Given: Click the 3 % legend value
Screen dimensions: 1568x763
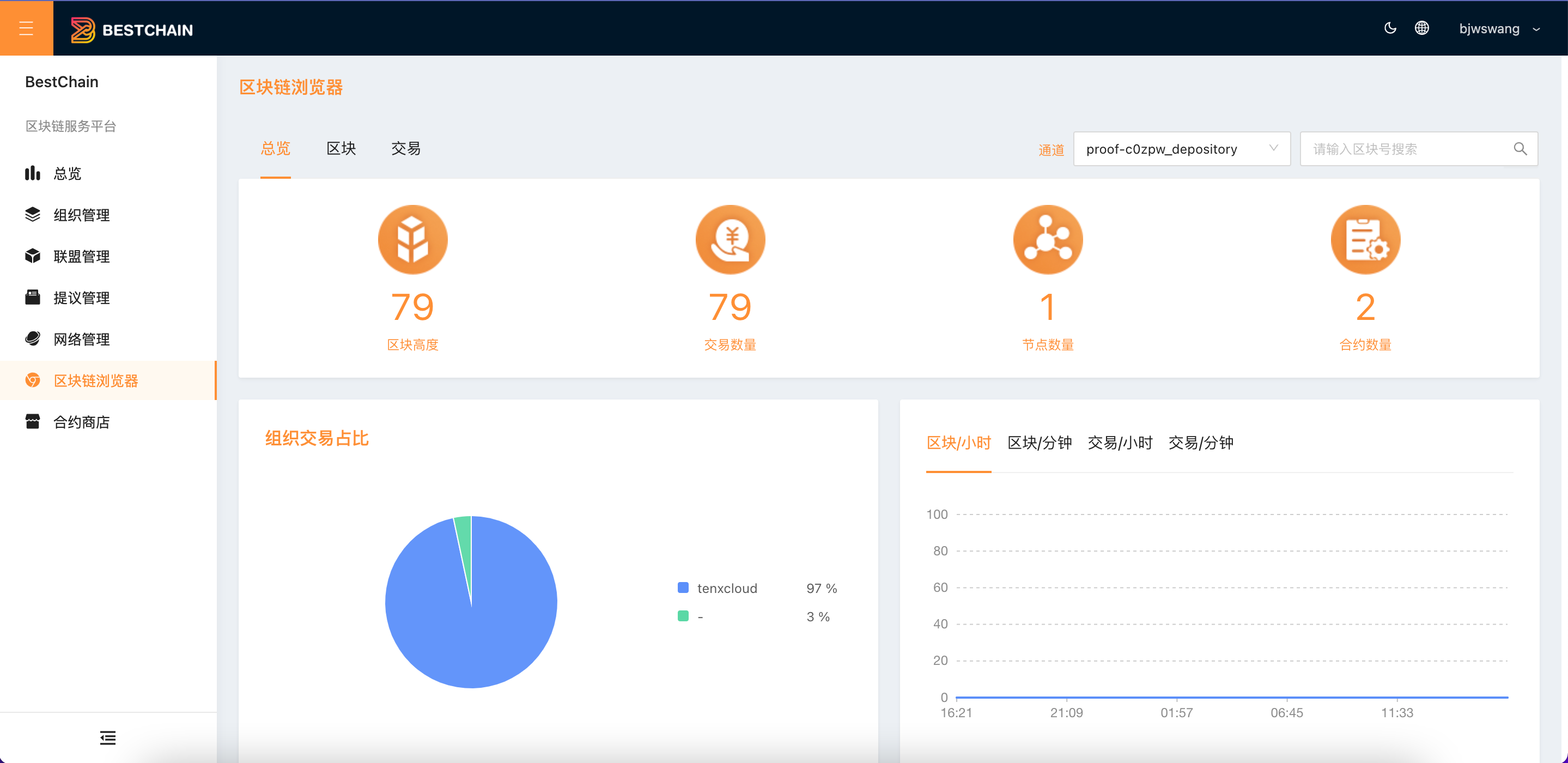Looking at the screenshot, I should (x=818, y=617).
